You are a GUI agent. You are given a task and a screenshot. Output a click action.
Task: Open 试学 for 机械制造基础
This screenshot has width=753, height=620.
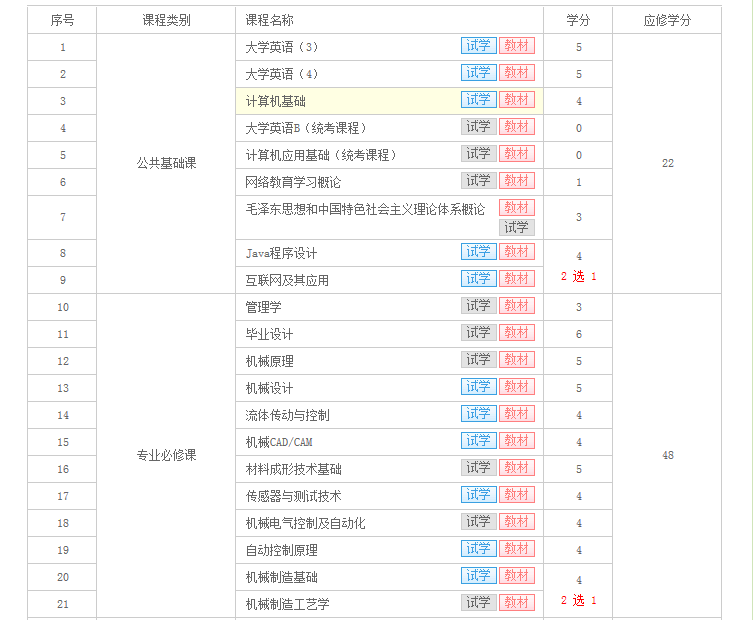(478, 576)
